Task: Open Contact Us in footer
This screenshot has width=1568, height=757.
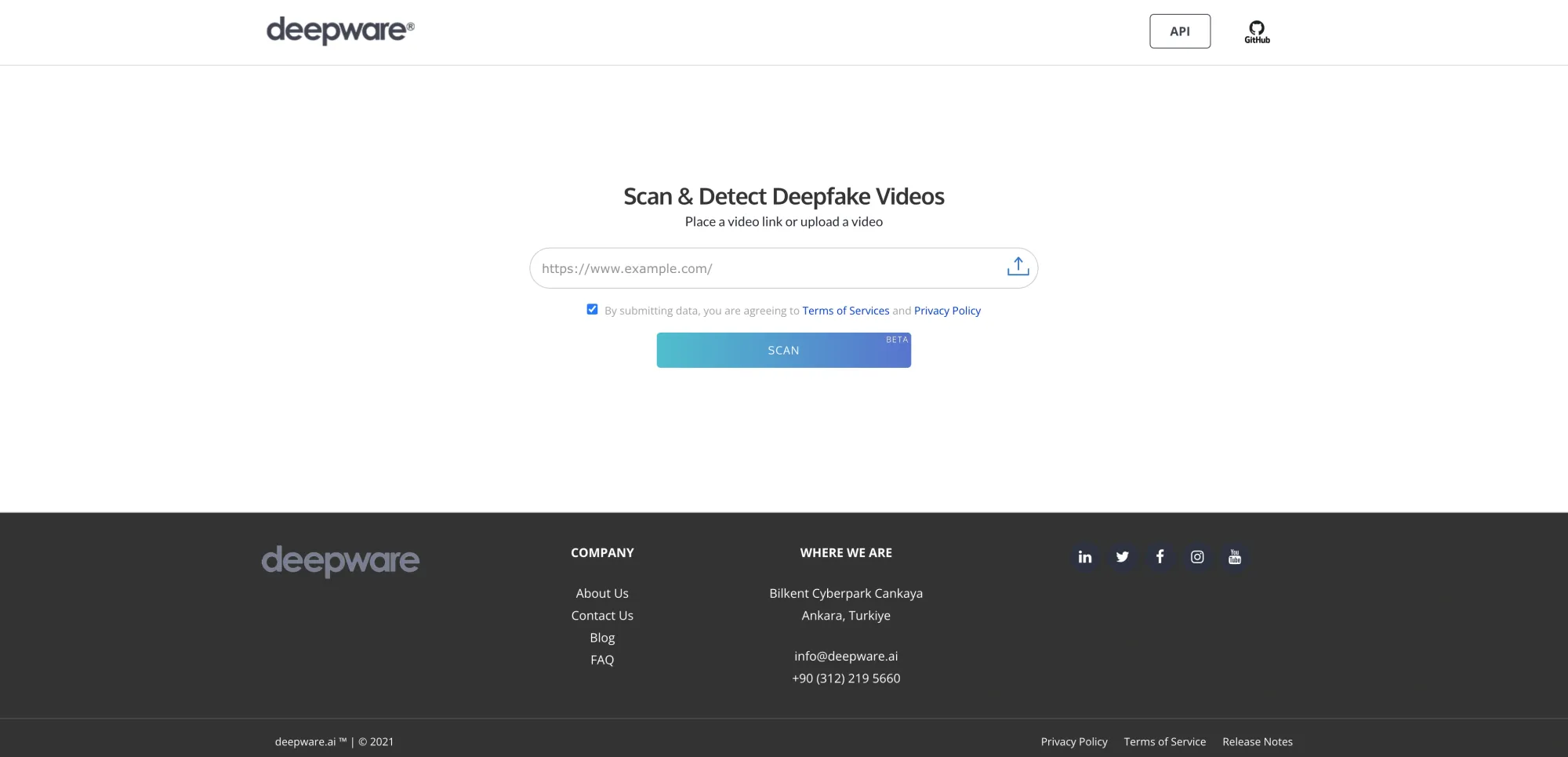Action: point(602,616)
